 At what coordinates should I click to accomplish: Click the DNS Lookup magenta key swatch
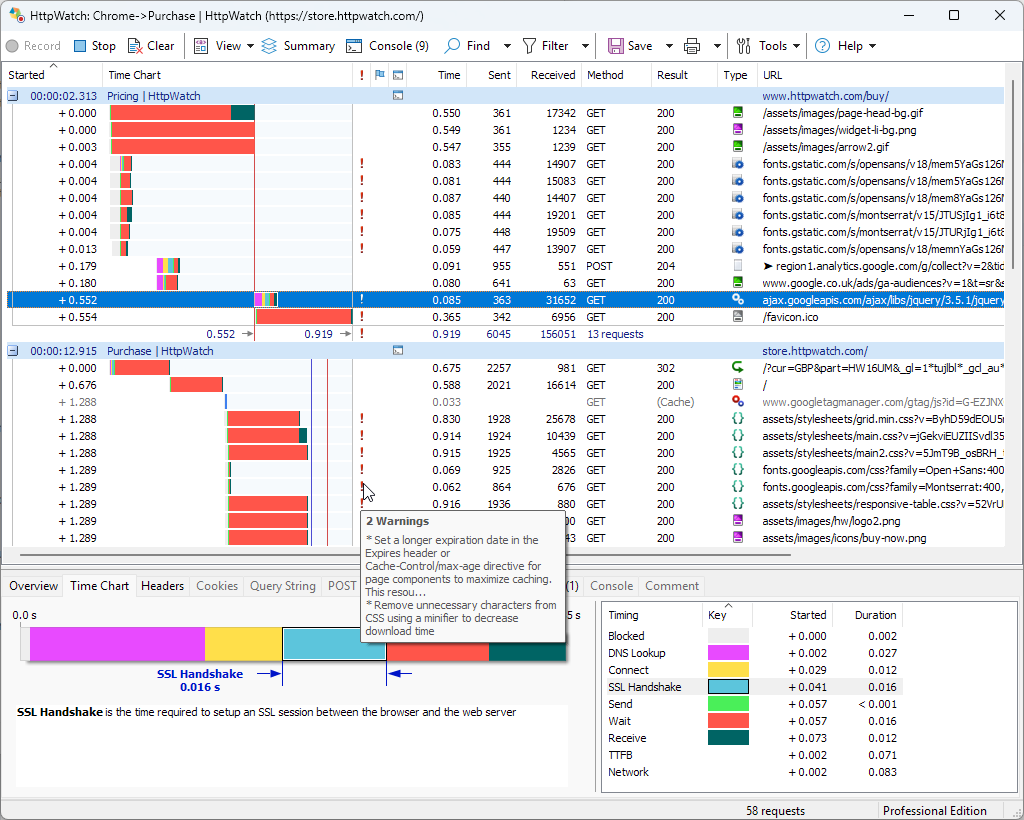[x=728, y=653]
